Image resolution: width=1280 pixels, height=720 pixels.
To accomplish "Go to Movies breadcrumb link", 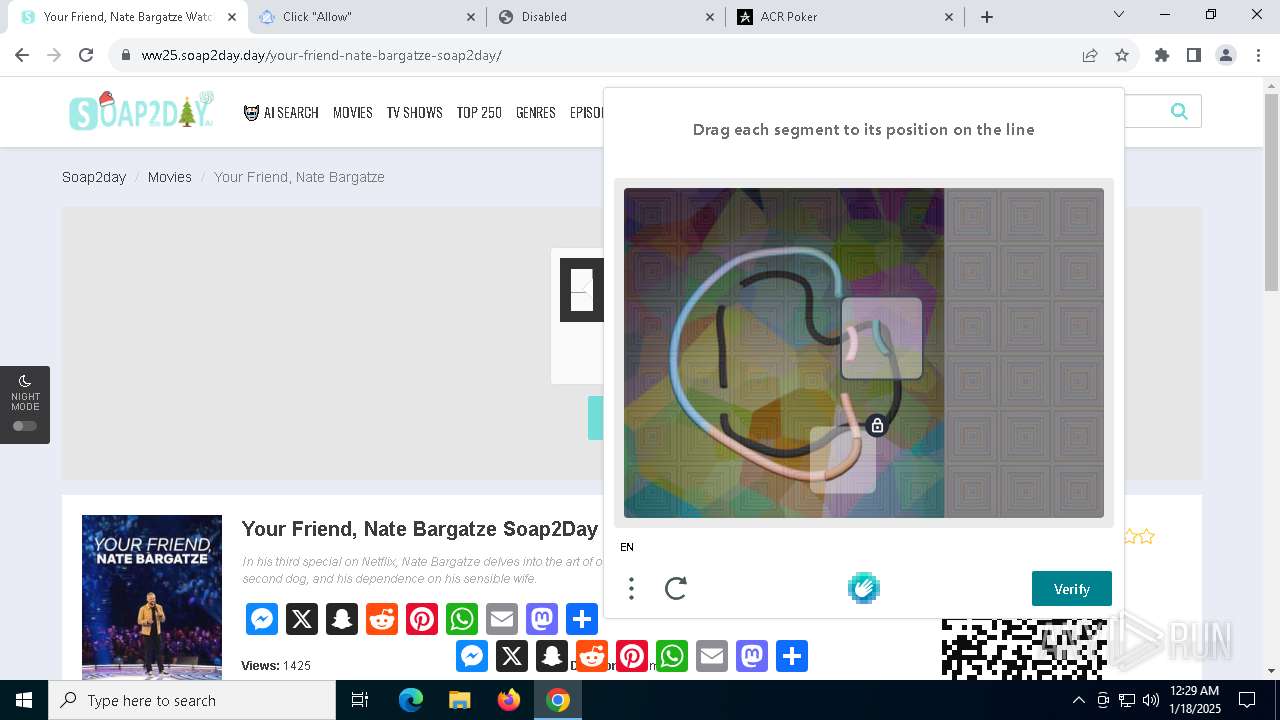I will [x=170, y=177].
